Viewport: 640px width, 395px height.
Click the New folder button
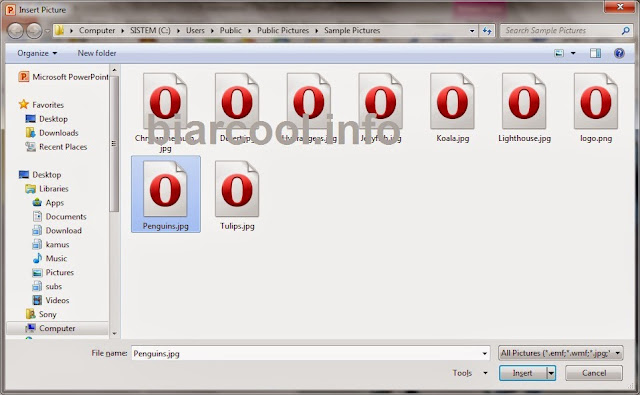click(x=97, y=53)
